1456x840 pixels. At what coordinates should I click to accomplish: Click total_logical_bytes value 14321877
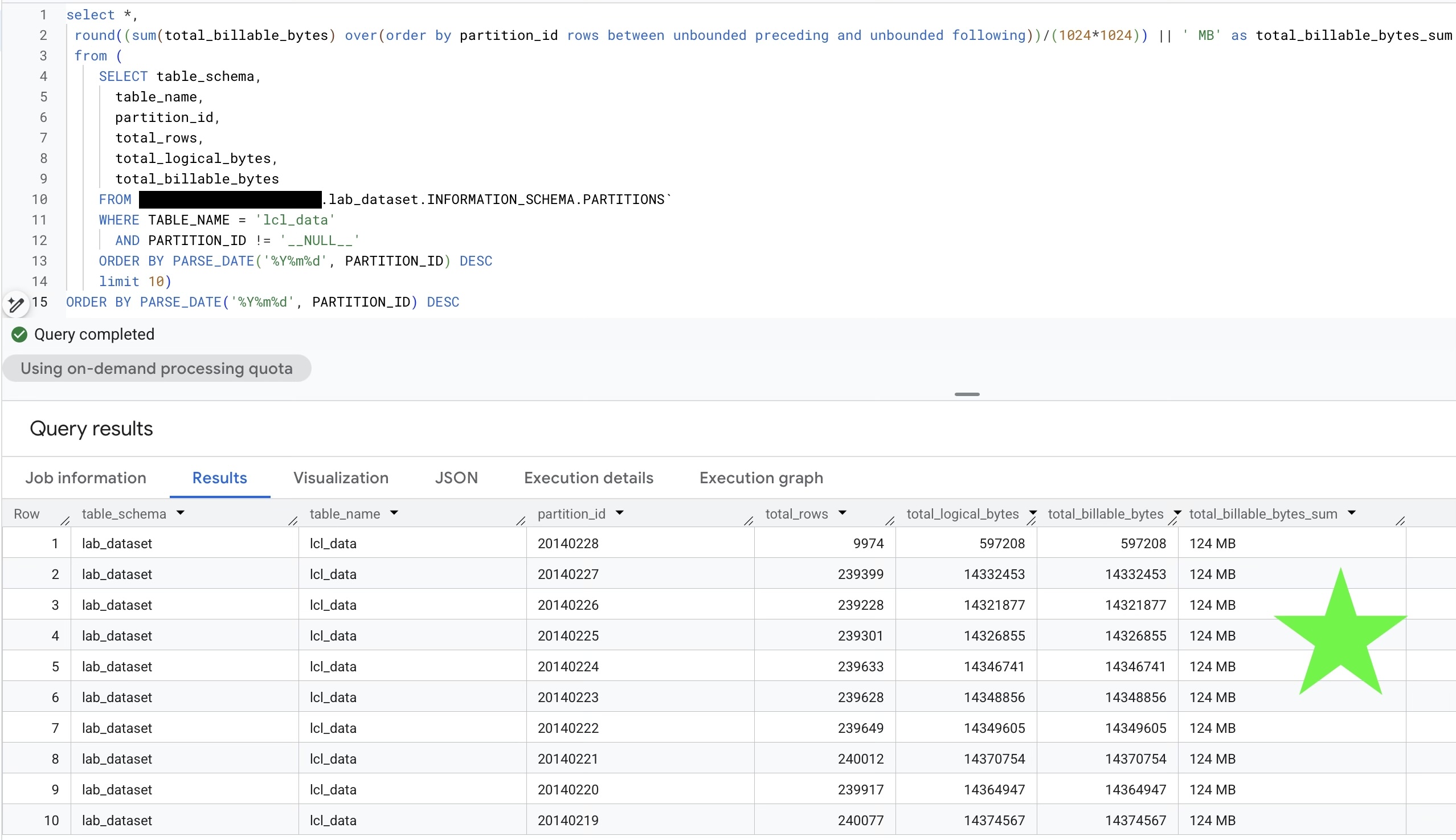click(x=994, y=605)
